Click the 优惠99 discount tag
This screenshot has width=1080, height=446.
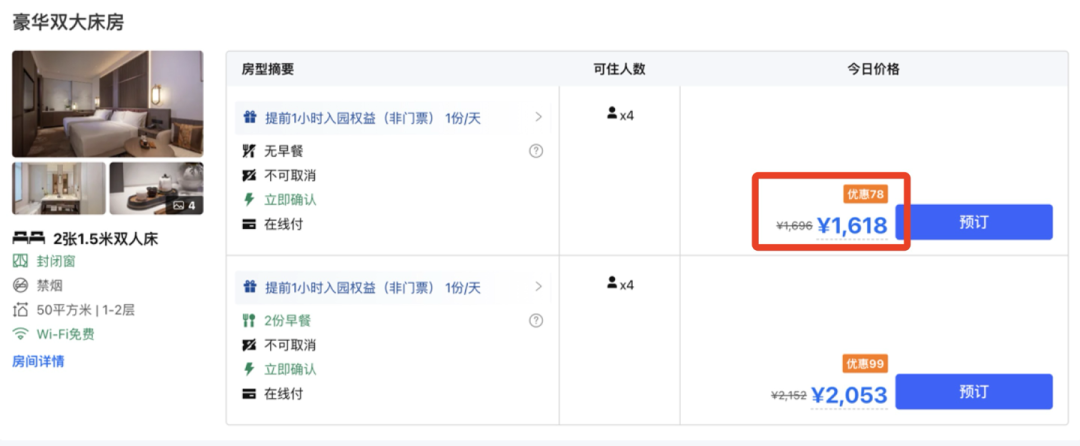click(x=865, y=364)
